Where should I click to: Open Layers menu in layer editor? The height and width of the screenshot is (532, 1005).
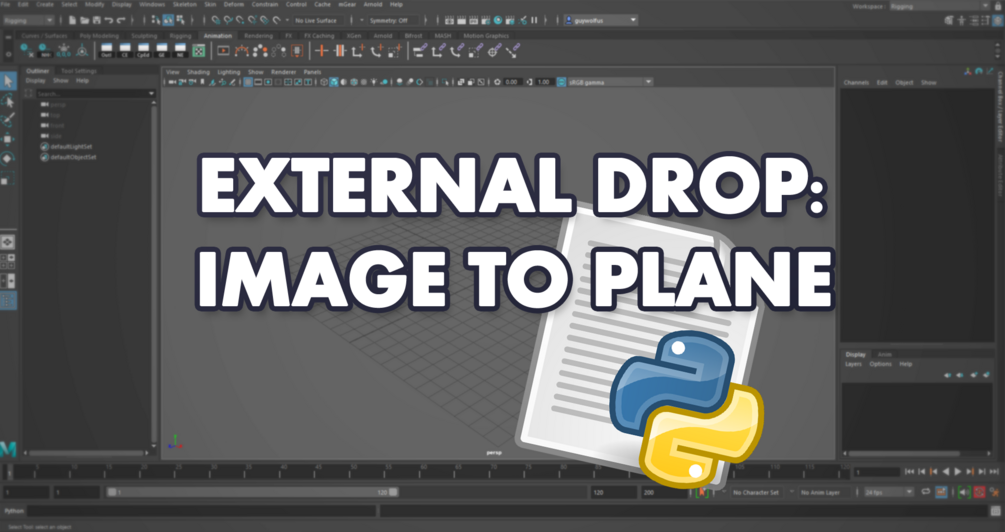[853, 364]
